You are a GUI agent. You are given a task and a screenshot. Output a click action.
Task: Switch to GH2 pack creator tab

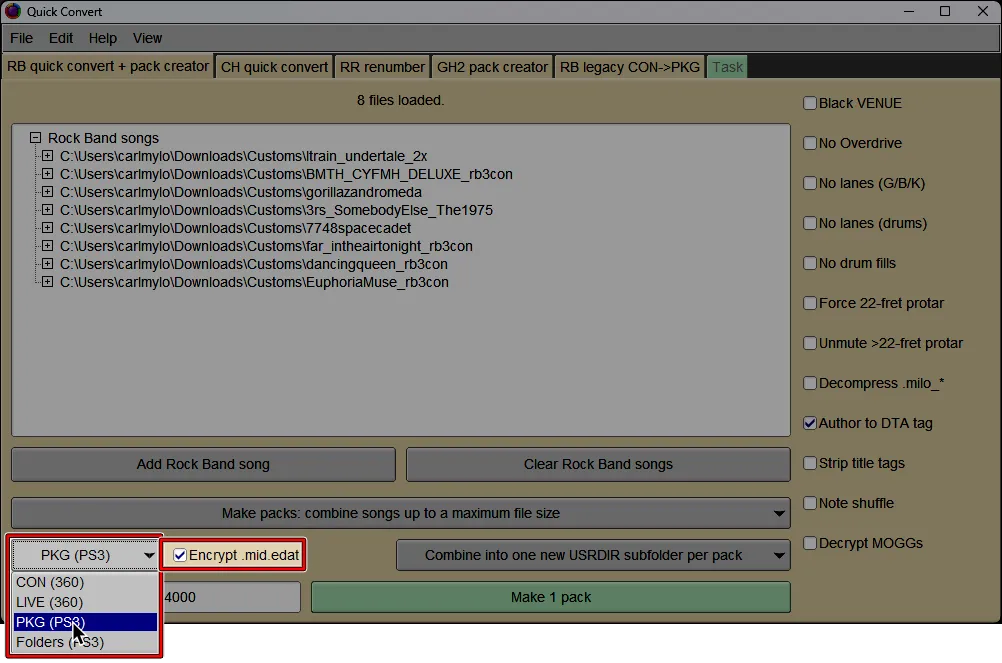point(492,67)
